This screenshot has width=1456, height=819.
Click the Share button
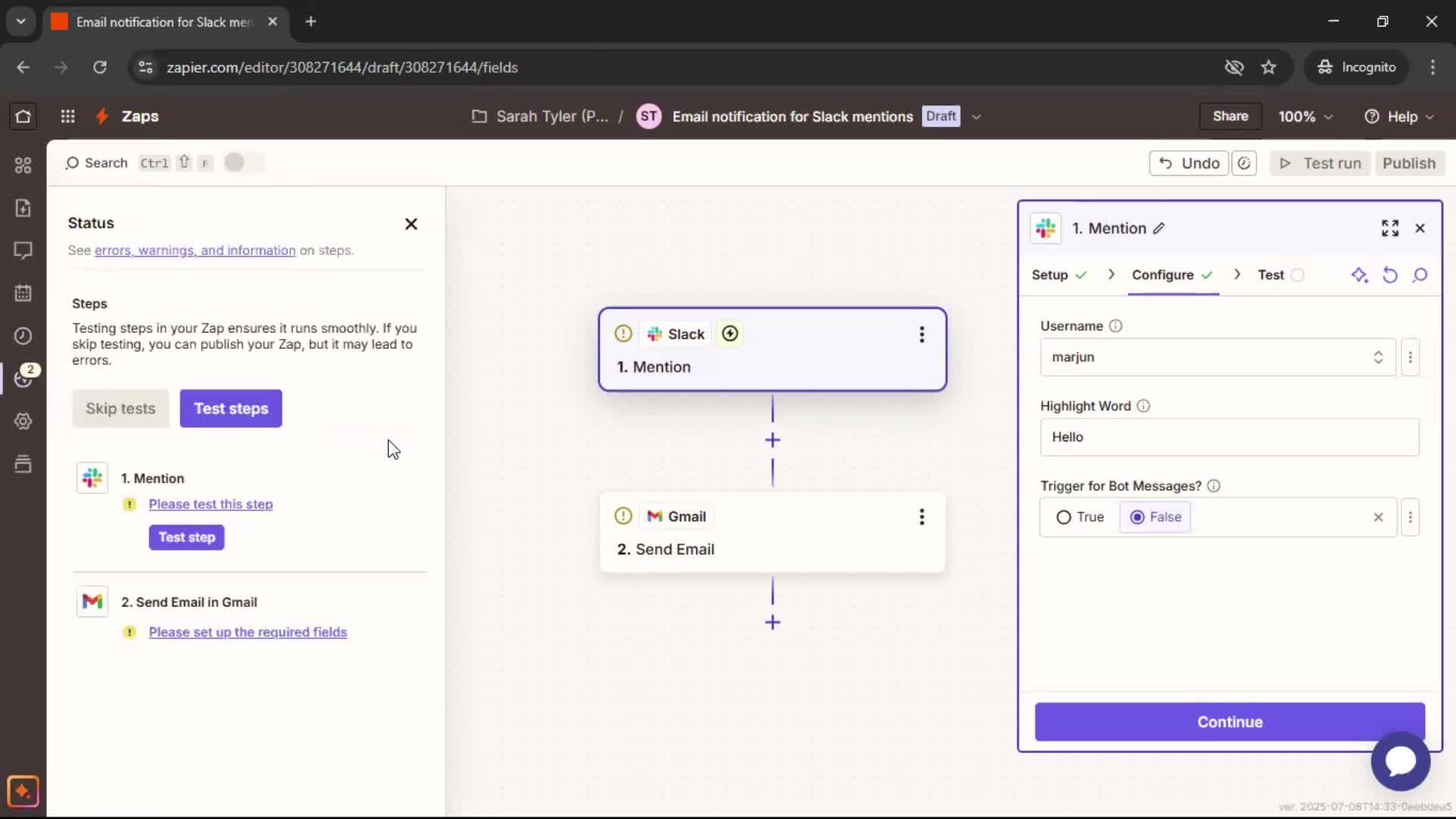coord(1230,116)
